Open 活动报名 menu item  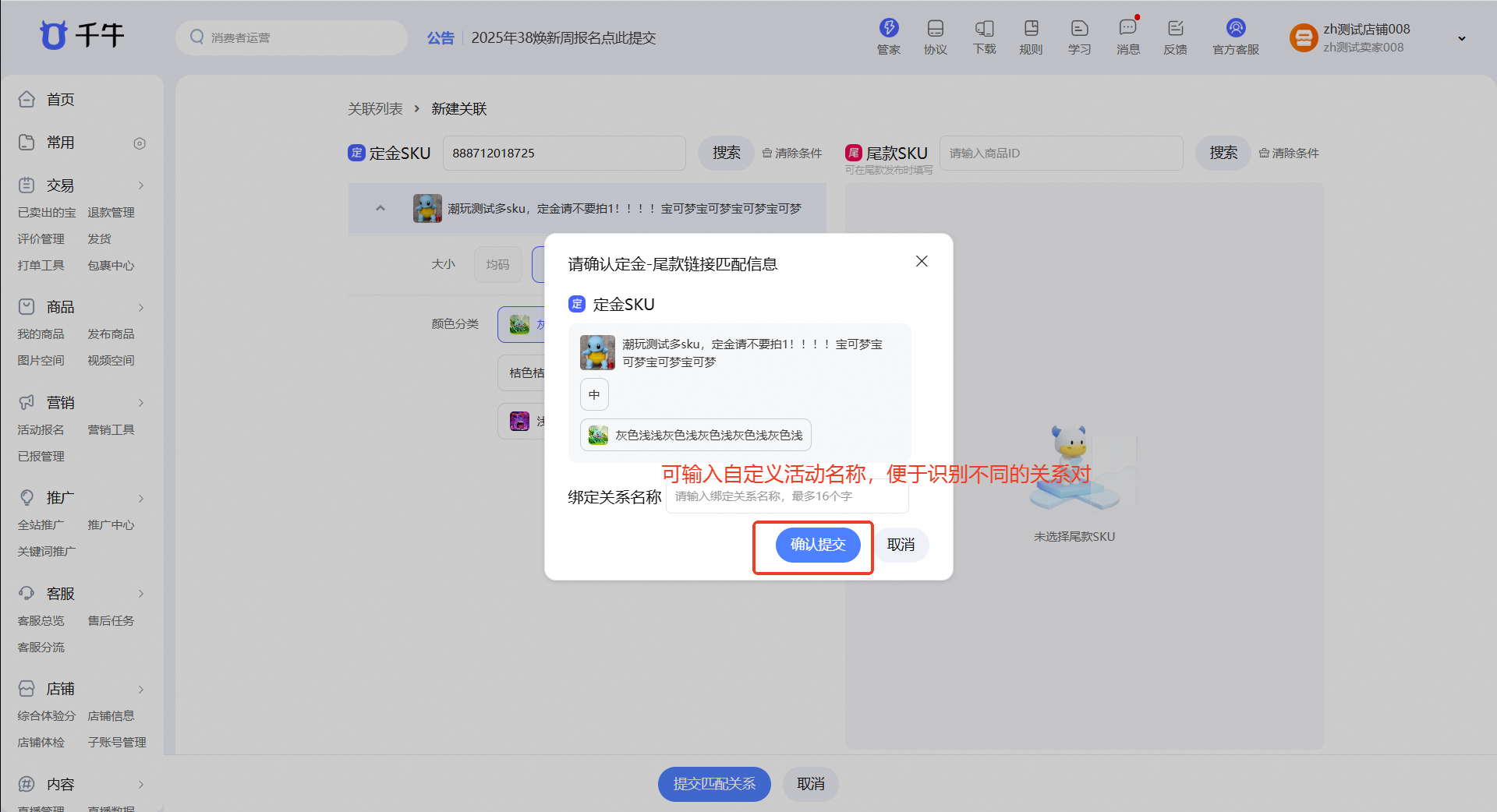coord(41,429)
